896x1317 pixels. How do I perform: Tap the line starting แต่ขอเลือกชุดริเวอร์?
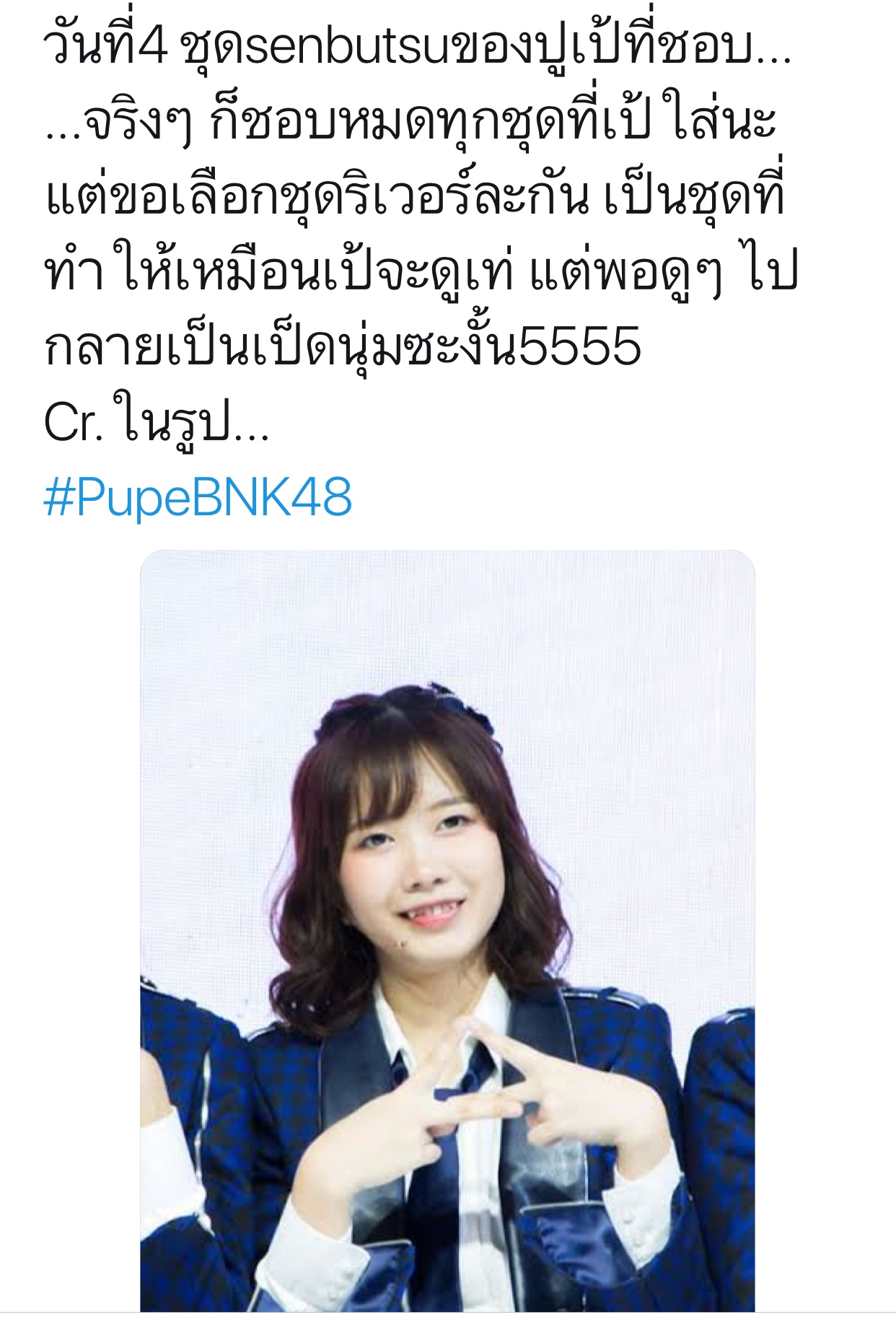coord(415,196)
